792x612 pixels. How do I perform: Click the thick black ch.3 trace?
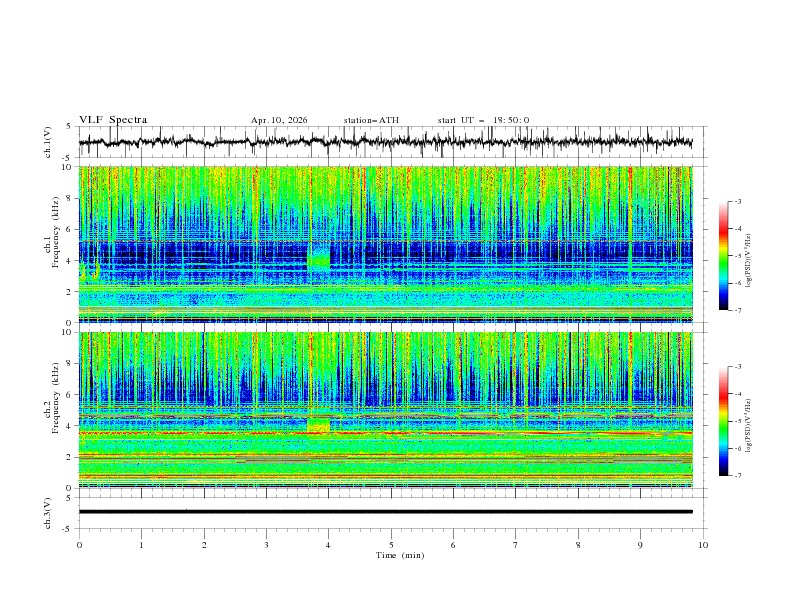point(385,512)
